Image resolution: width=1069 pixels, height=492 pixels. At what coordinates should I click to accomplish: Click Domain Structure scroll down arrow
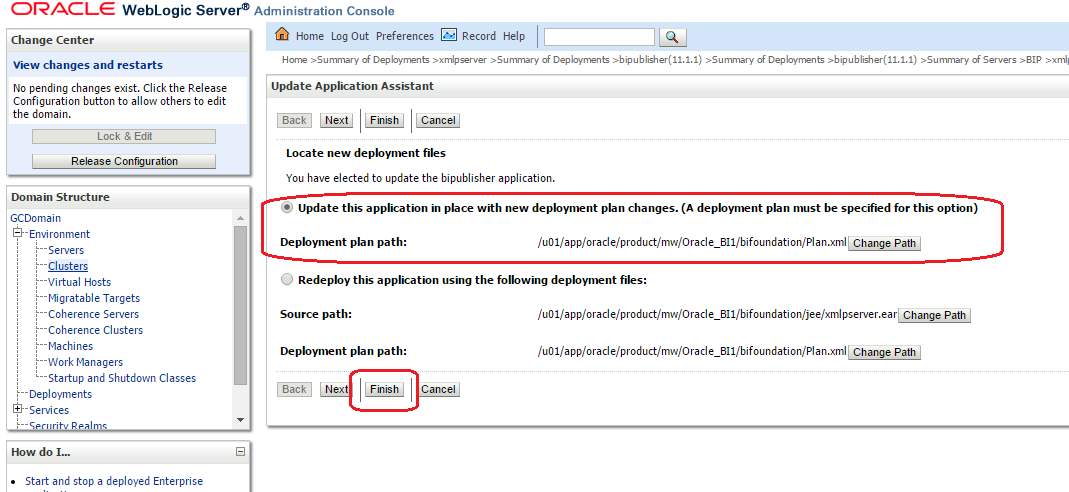(240, 419)
